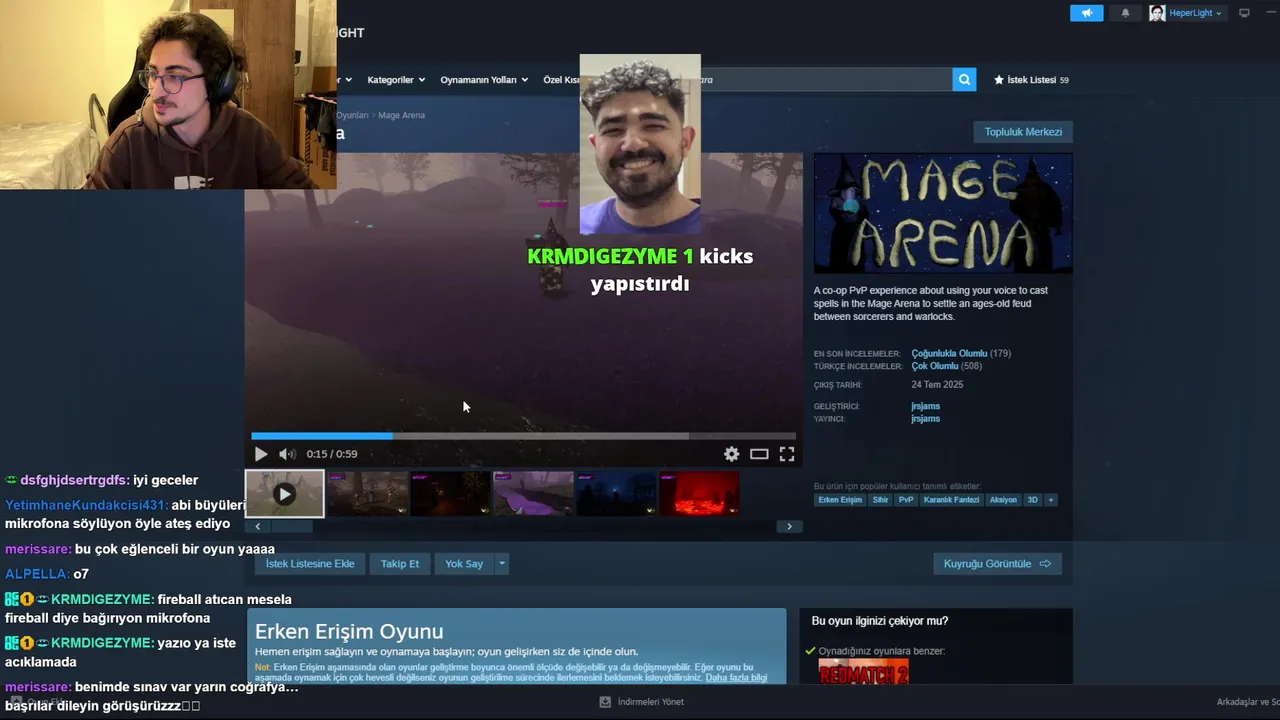Screen dimensions: 1280x720
Task: Enter fullscreen on the trailer video
Action: click(x=787, y=454)
